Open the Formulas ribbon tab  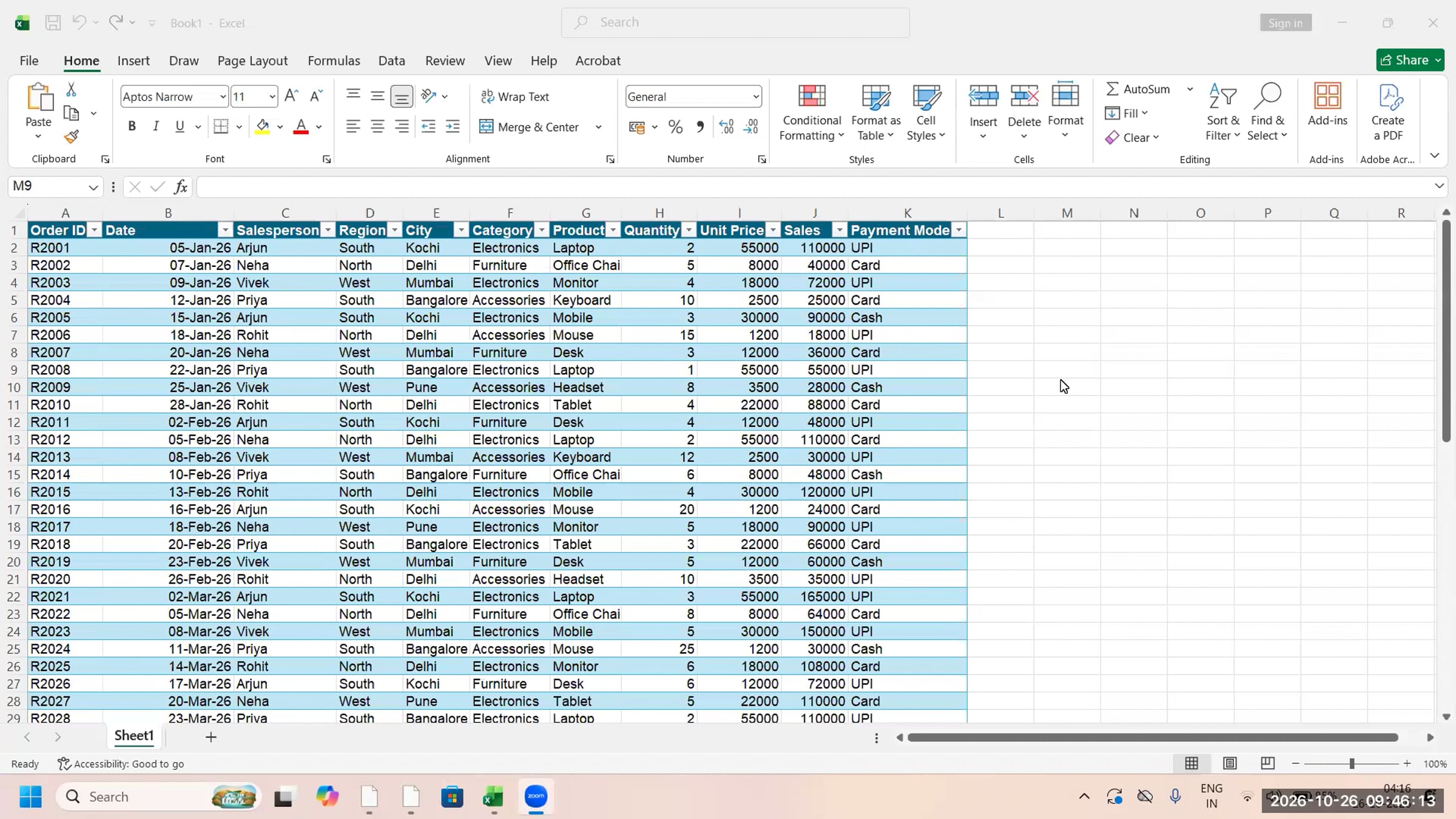334,61
